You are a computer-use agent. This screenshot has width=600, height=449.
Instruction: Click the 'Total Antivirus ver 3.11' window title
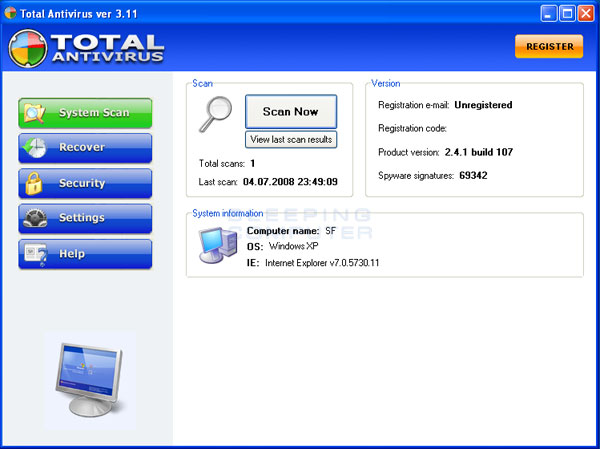click(x=78, y=14)
